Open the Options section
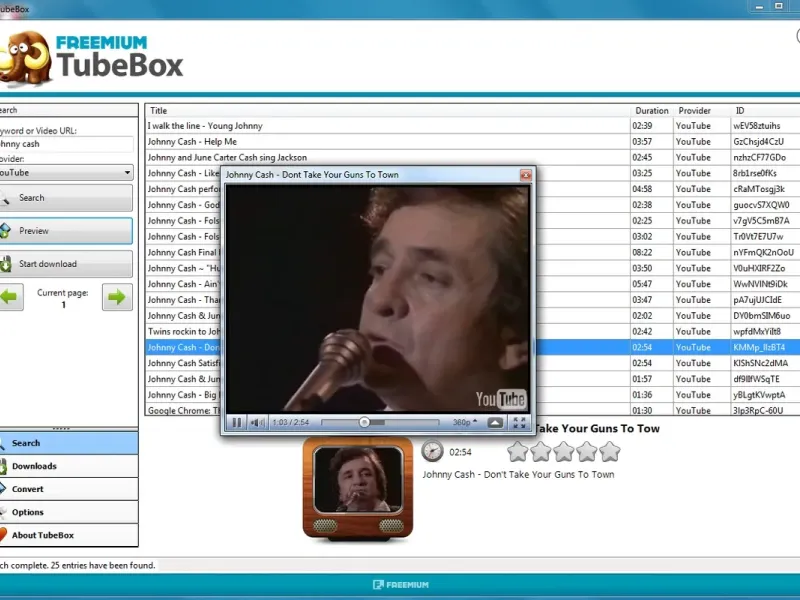This screenshot has height=600, width=800. (x=68, y=512)
